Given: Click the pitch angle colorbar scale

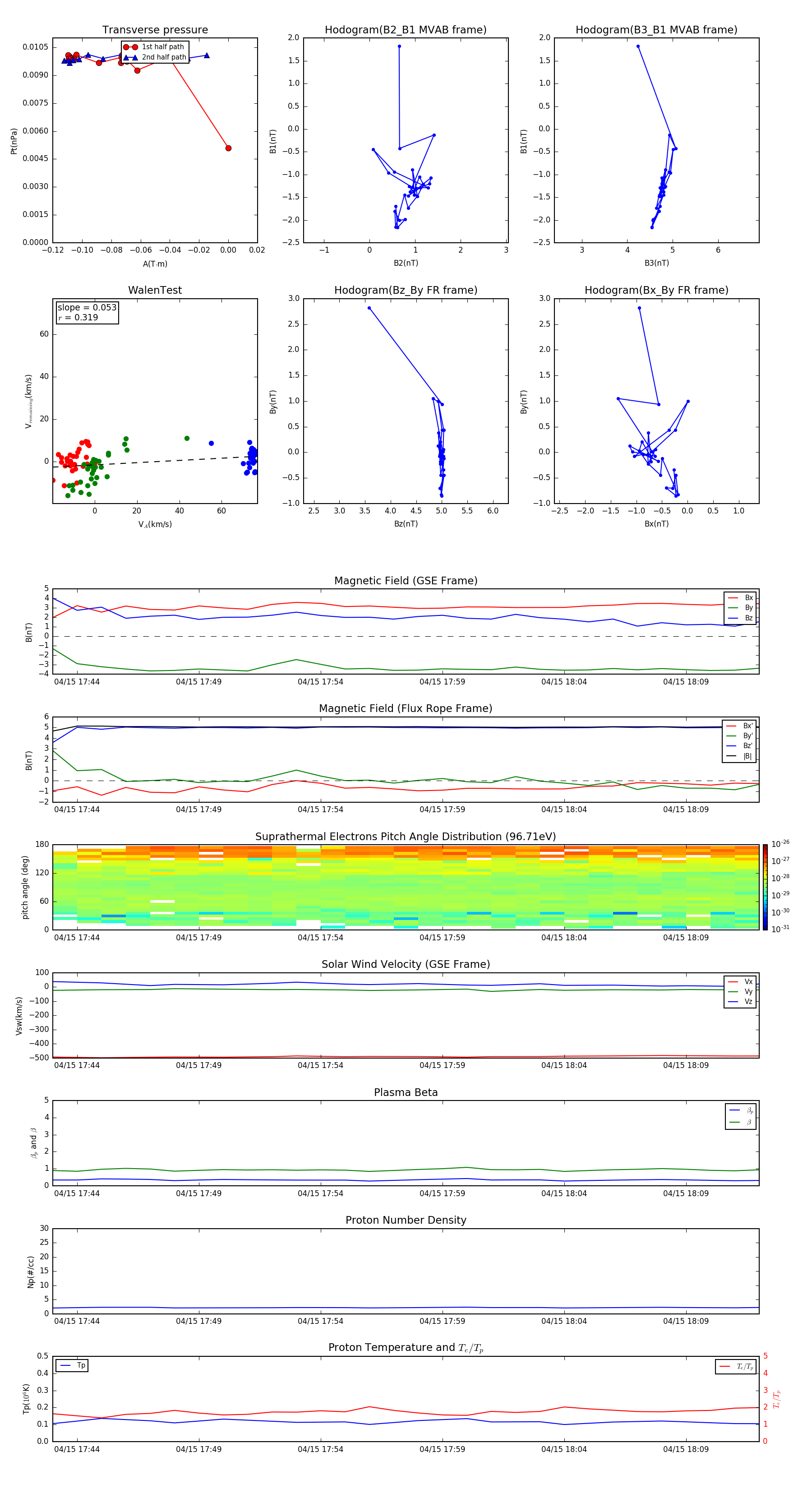Looking at the screenshot, I should (x=765, y=887).
